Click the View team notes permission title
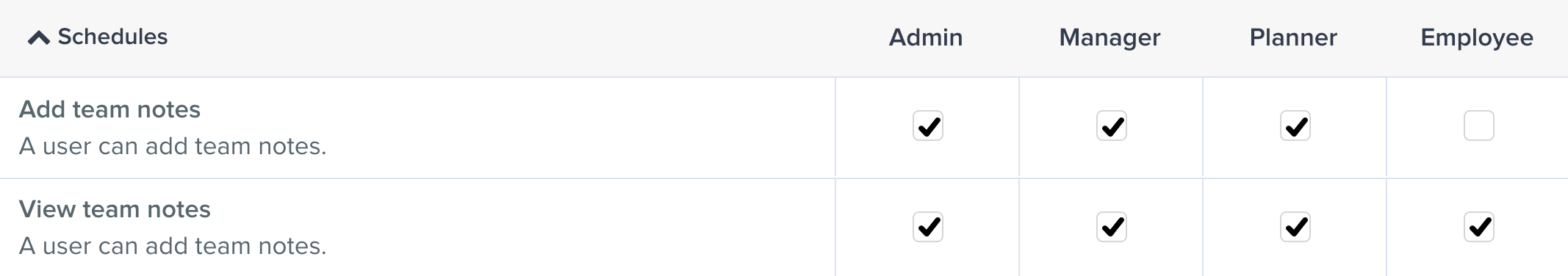The height and width of the screenshot is (276, 1568). pos(115,209)
